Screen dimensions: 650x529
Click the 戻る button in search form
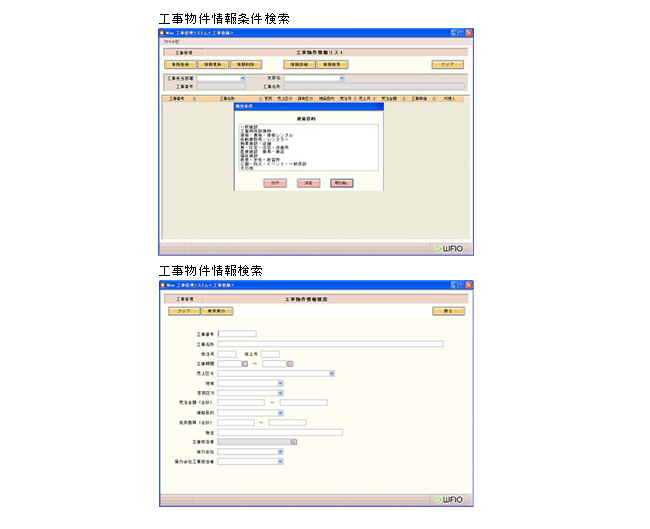(448, 311)
